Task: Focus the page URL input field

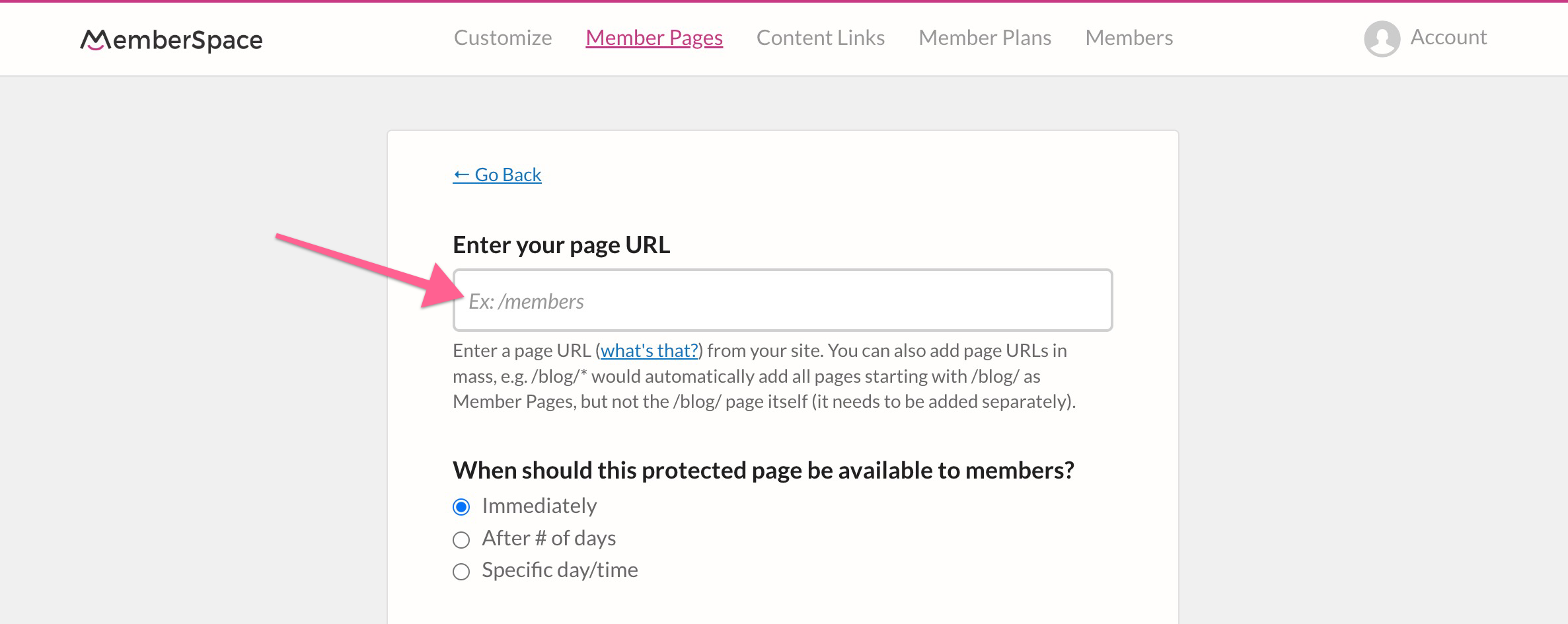Action: 782,300
